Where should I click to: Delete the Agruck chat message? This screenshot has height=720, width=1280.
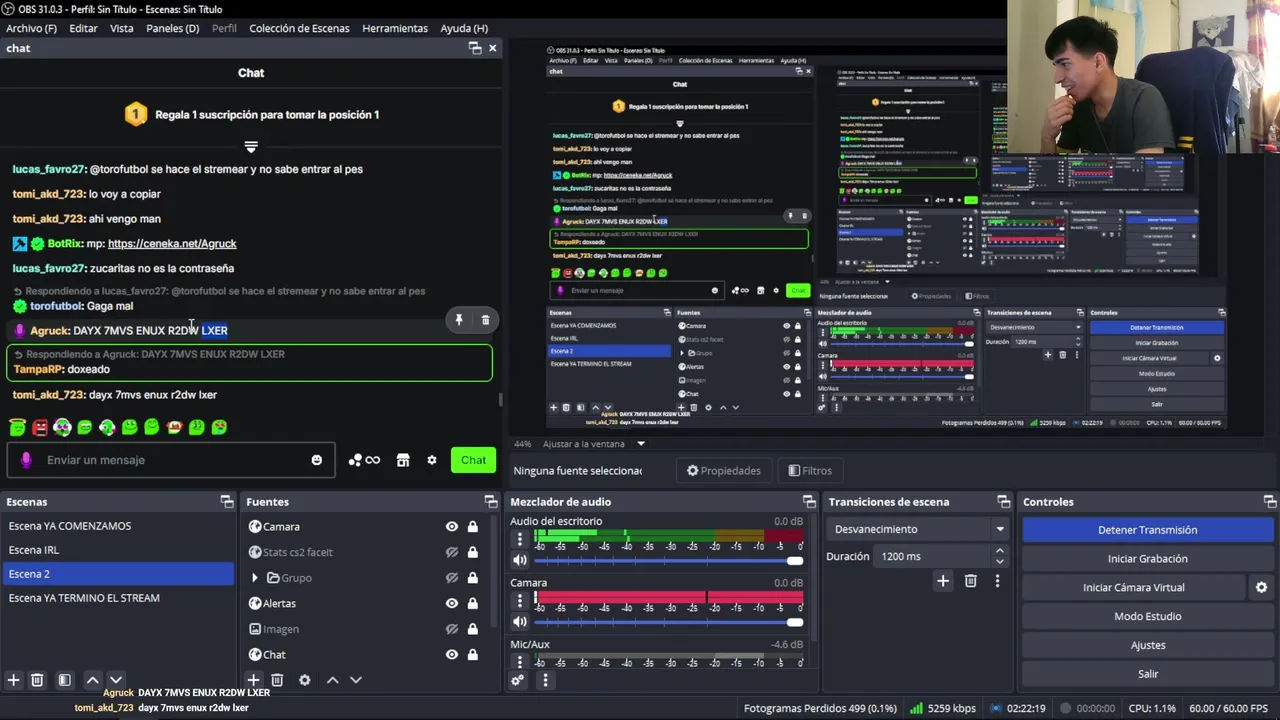click(486, 320)
